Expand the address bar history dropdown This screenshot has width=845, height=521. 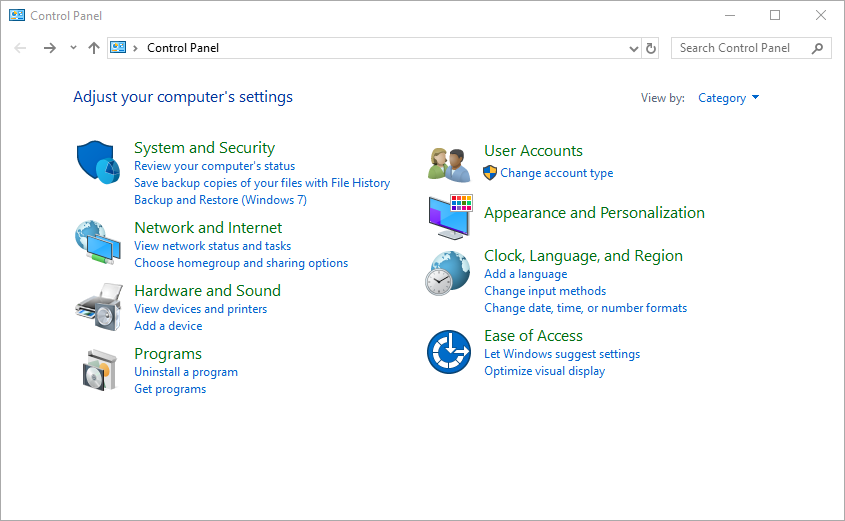pyautogui.click(x=634, y=48)
